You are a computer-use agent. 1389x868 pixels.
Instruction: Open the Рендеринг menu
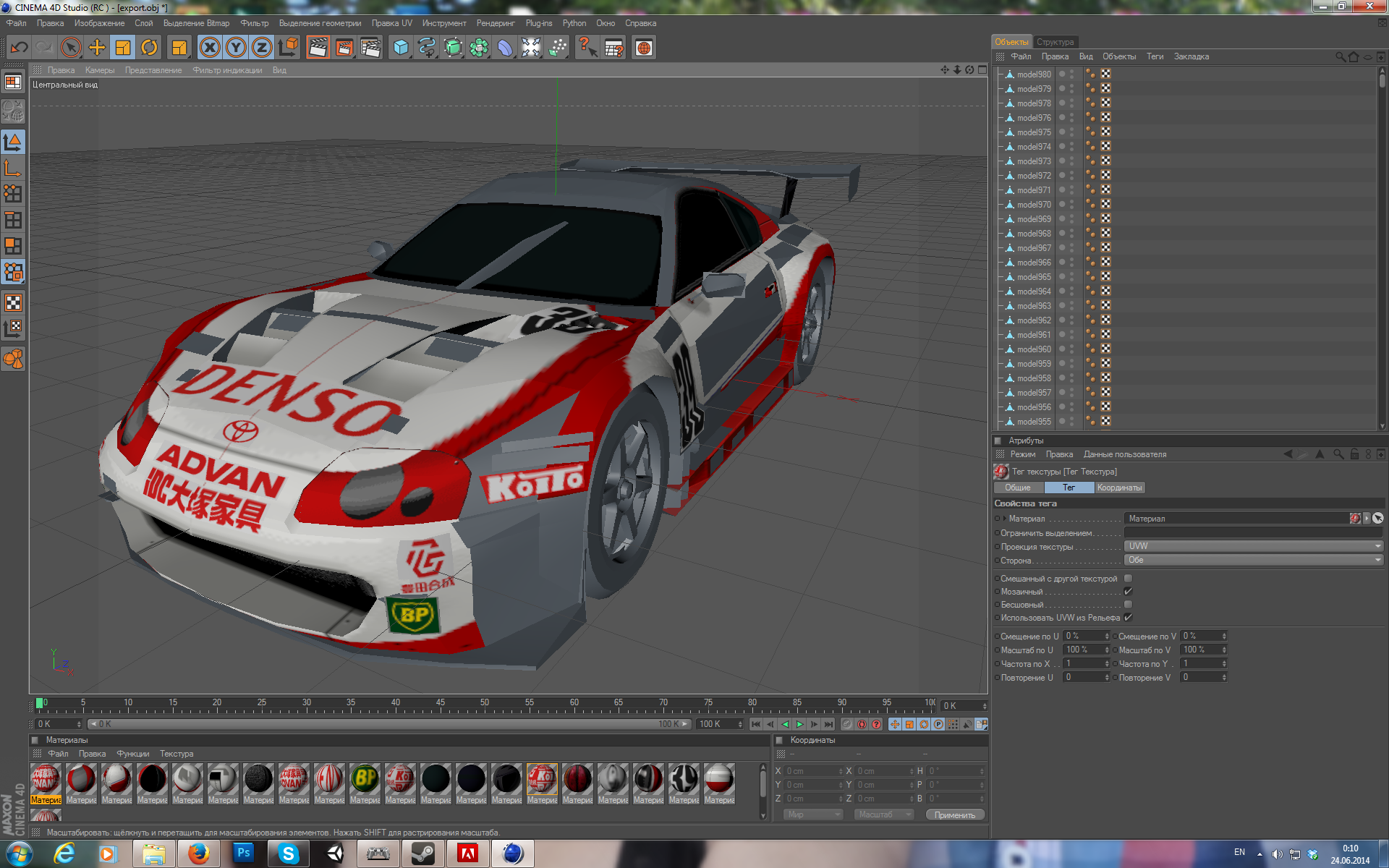click(496, 23)
